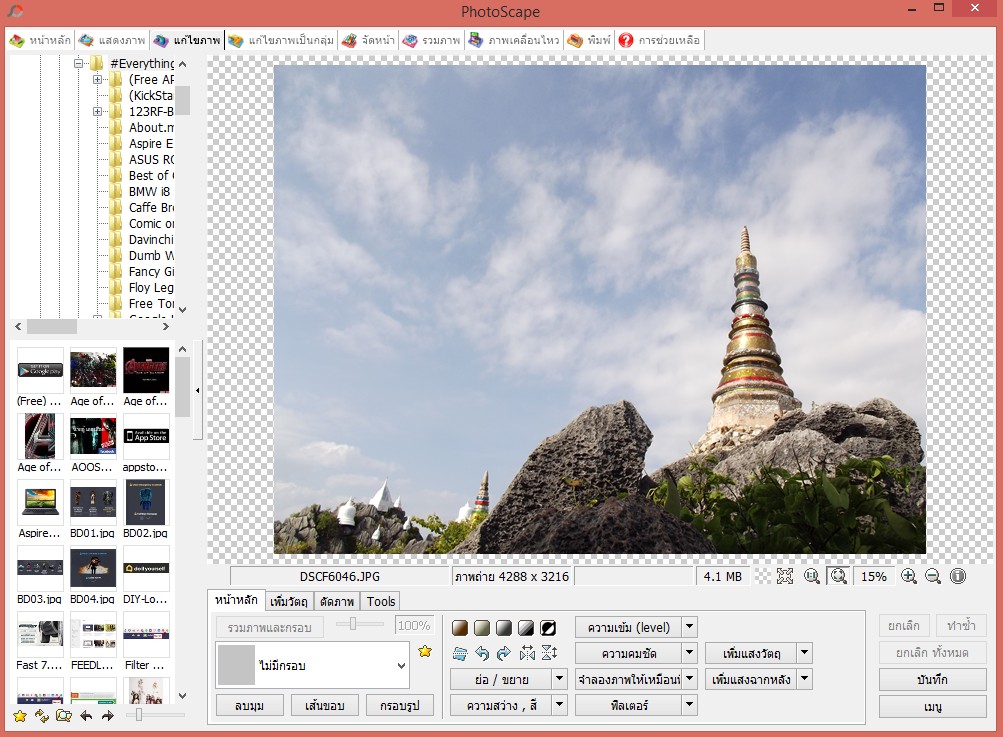This screenshot has width=1003, height=737.
Task: Apply the black-and-white gradient effect icon
Action: [x=526, y=628]
